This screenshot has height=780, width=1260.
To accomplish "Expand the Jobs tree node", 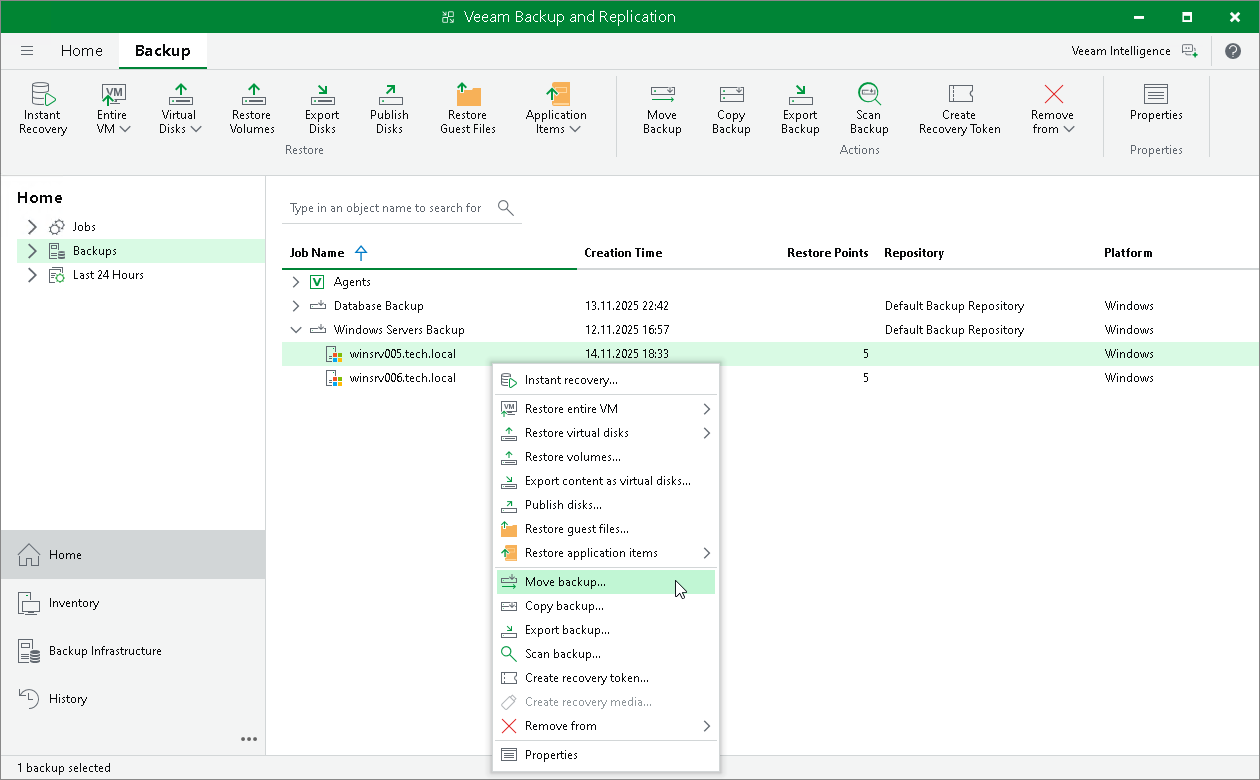I will tap(32, 227).
